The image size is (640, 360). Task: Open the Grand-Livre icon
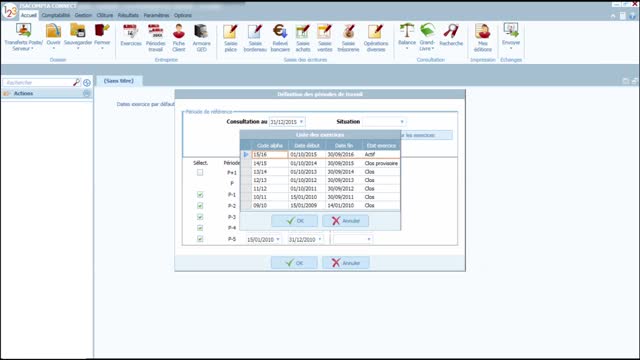pos(427,31)
